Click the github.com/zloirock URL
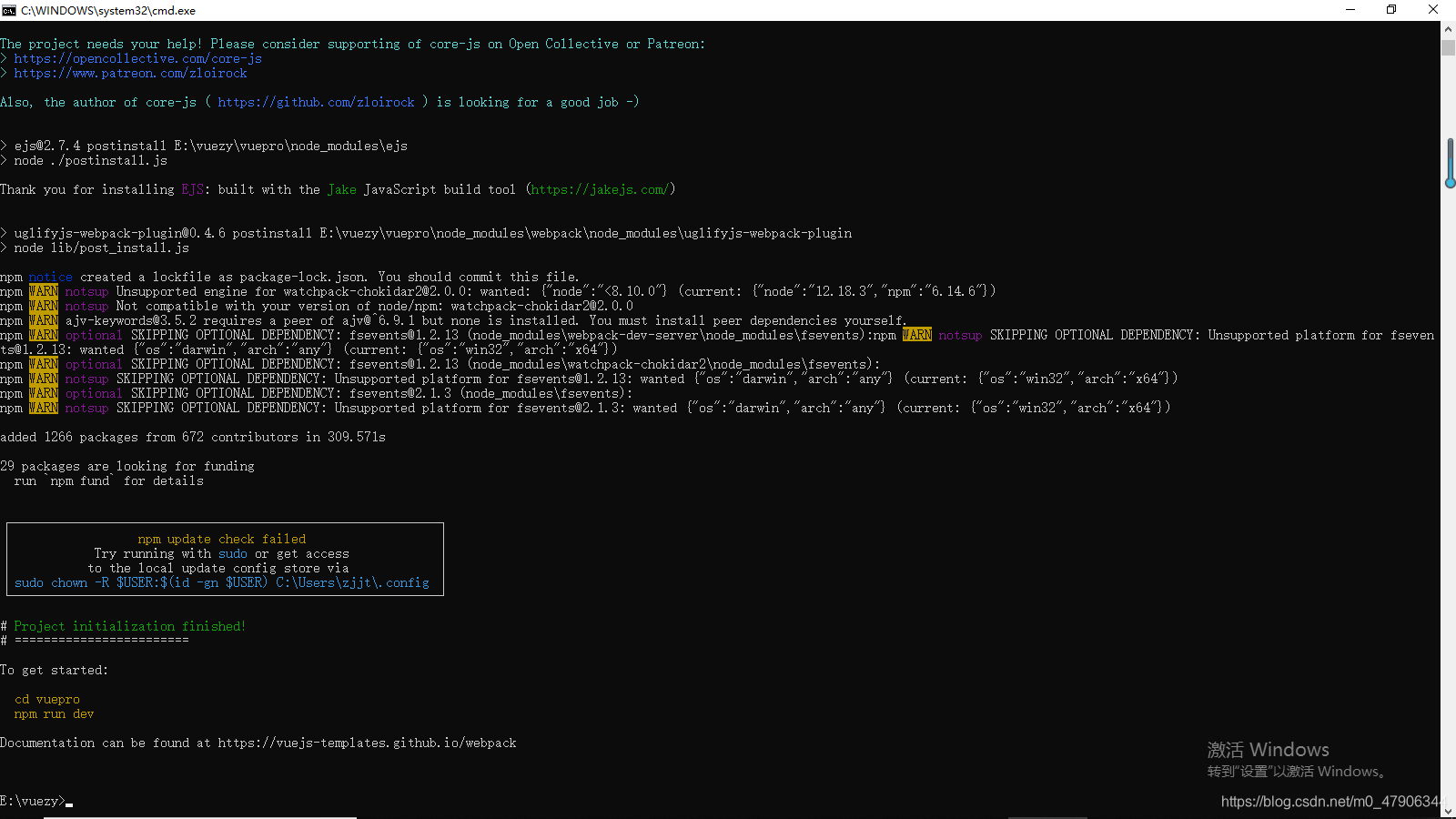1456x819 pixels. pos(317,102)
